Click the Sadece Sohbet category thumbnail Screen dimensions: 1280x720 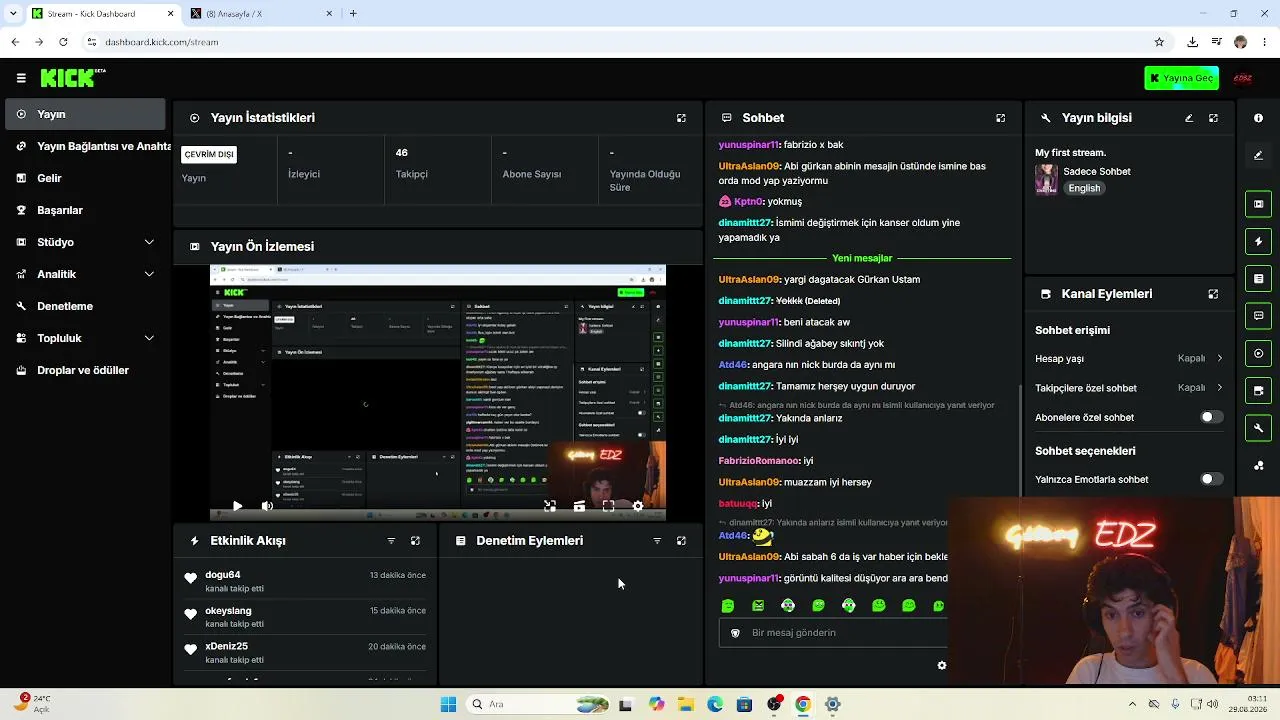[x=1046, y=179]
